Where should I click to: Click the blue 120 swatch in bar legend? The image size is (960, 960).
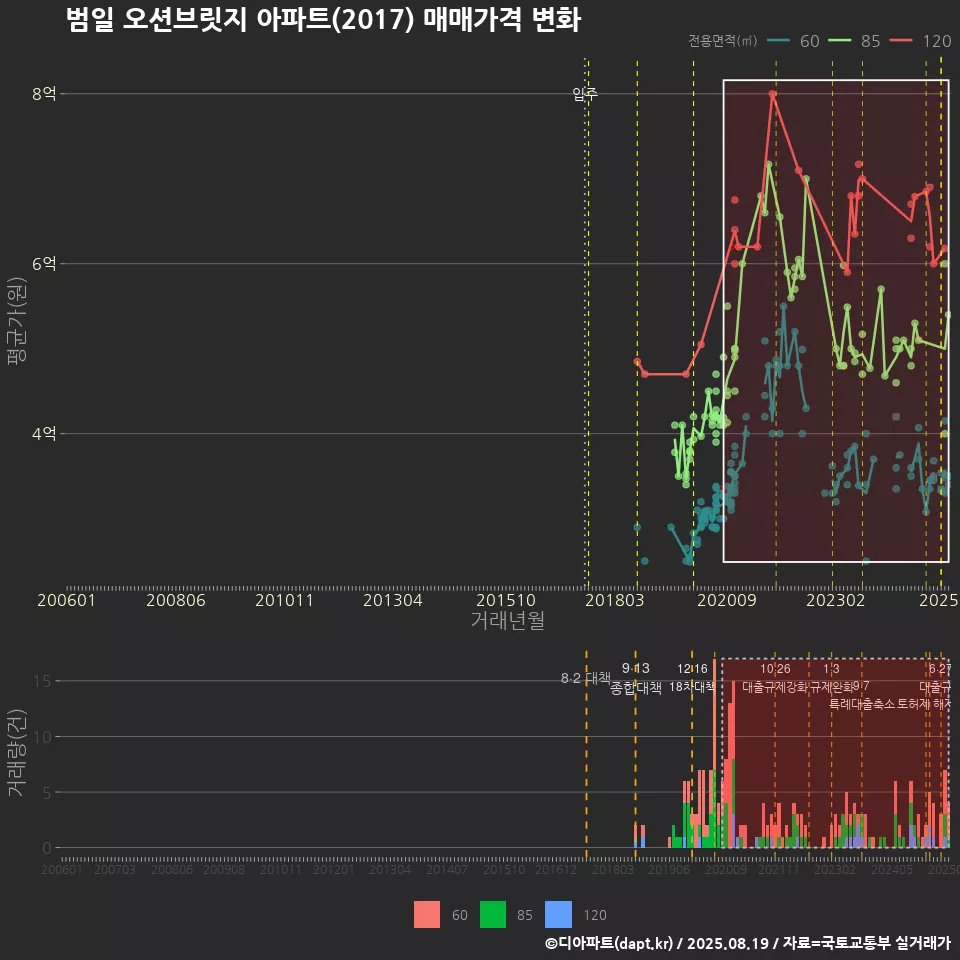coord(558,915)
